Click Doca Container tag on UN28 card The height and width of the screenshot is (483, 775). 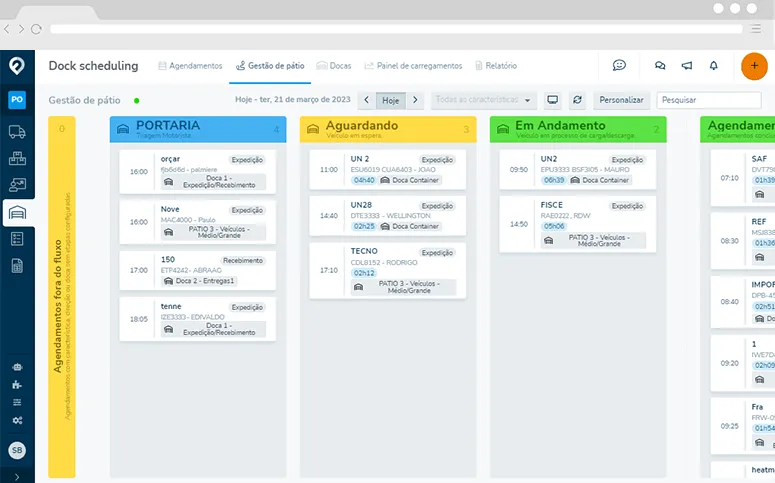[x=410, y=226]
